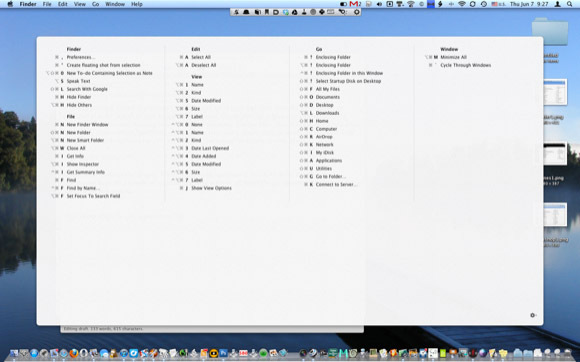Click New To-do Containing Selection as Note
Viewport: 580px width, 362px height.
pos(109,73)
